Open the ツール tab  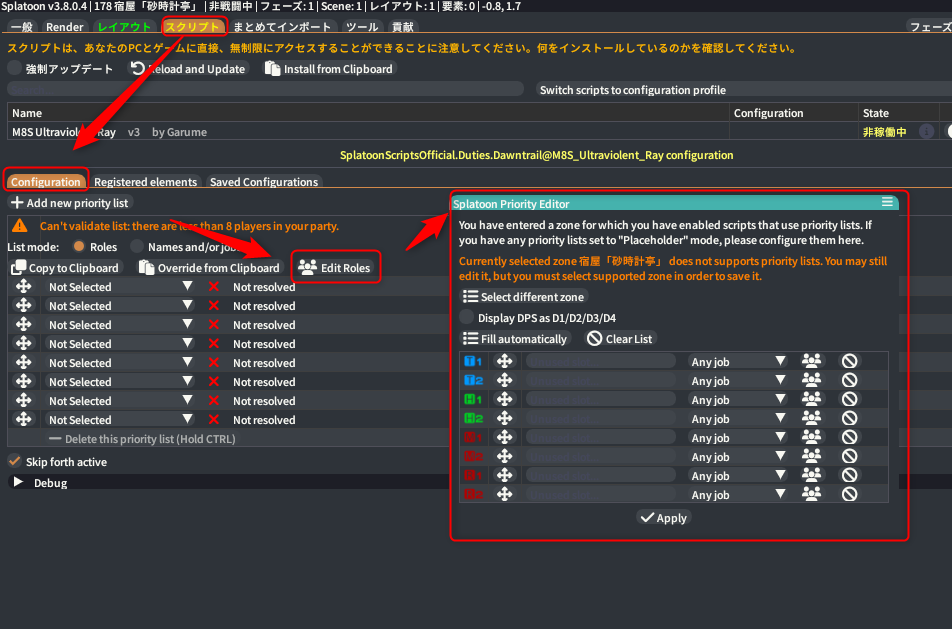tap(362, 27)
